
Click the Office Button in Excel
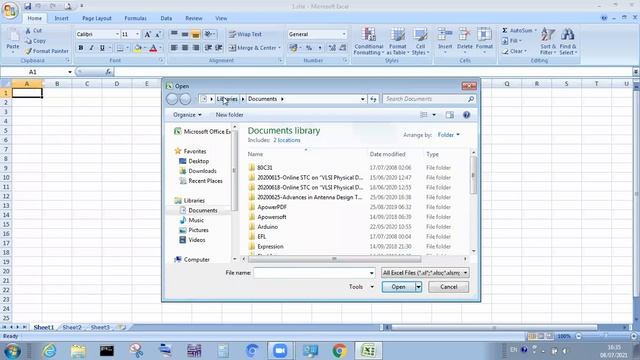10,10
